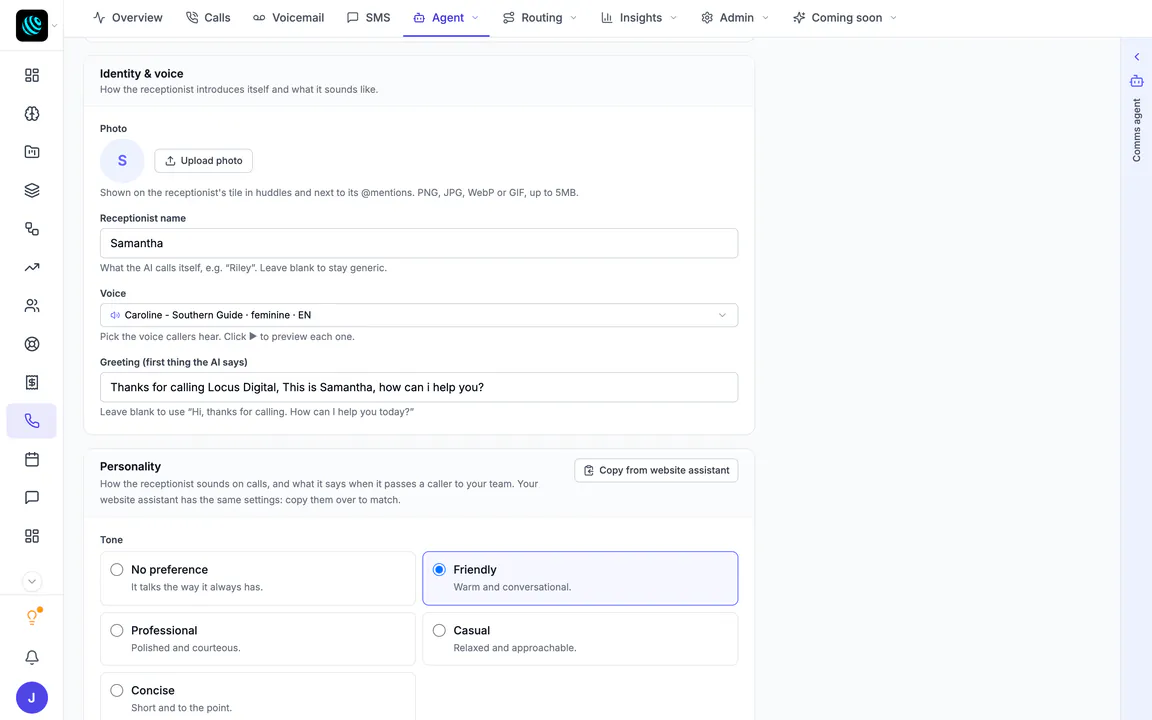Click the Greeting text input field
Image resolution: width=1152 pixels, height=720 pixels.
pos(419,387)
